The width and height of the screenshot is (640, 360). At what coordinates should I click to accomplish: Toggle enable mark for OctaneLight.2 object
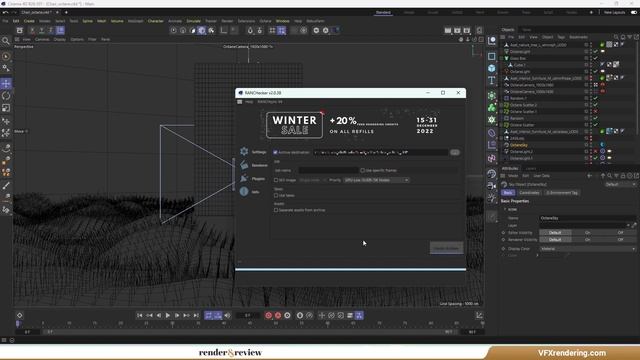(x=596, y=151)
